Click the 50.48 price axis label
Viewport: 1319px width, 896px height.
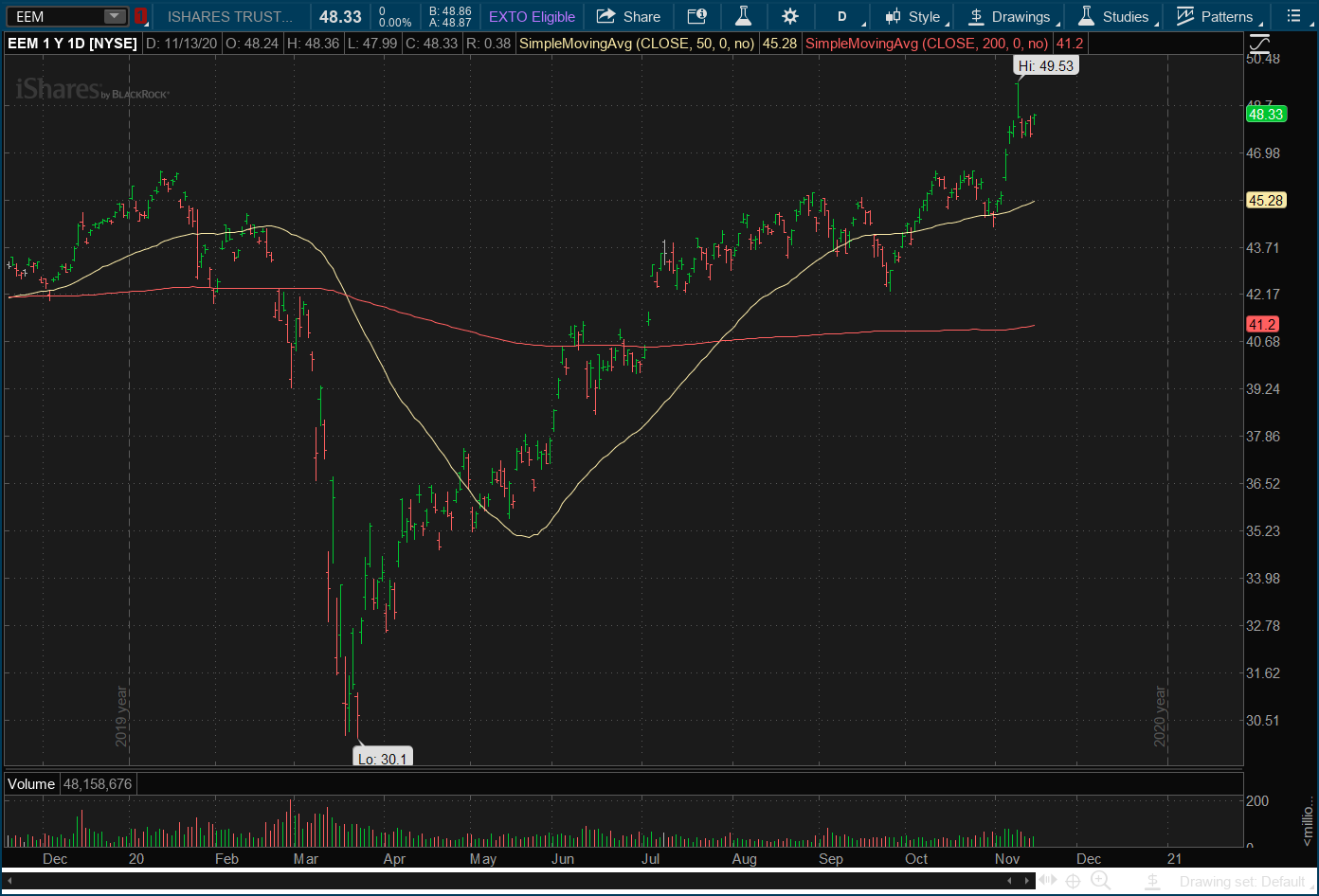pyautogui.click(x=1263, y=59)
